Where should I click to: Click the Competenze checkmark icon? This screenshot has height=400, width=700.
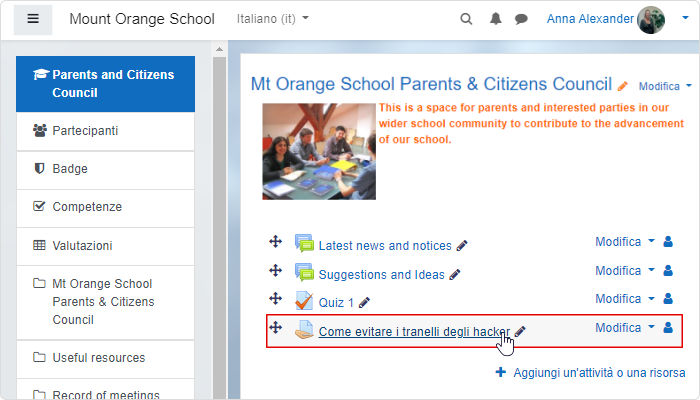click(39, 206)
